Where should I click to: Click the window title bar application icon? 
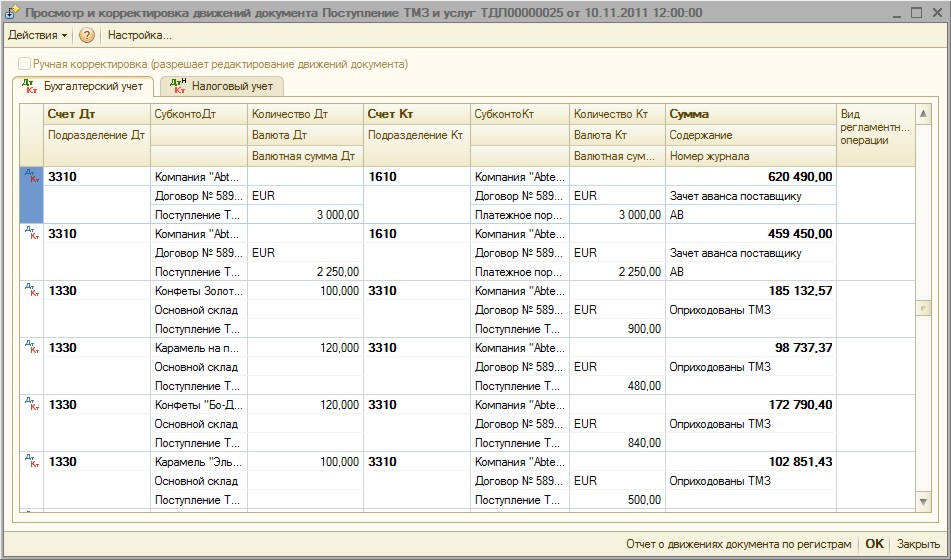pos(12,12)
